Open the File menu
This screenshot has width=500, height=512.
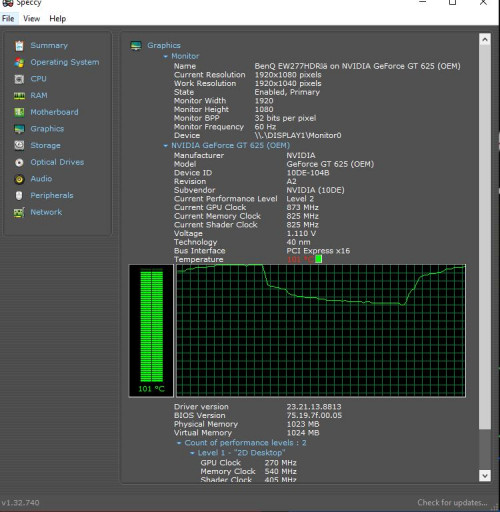pyautogui.click(x=8, y=19)
